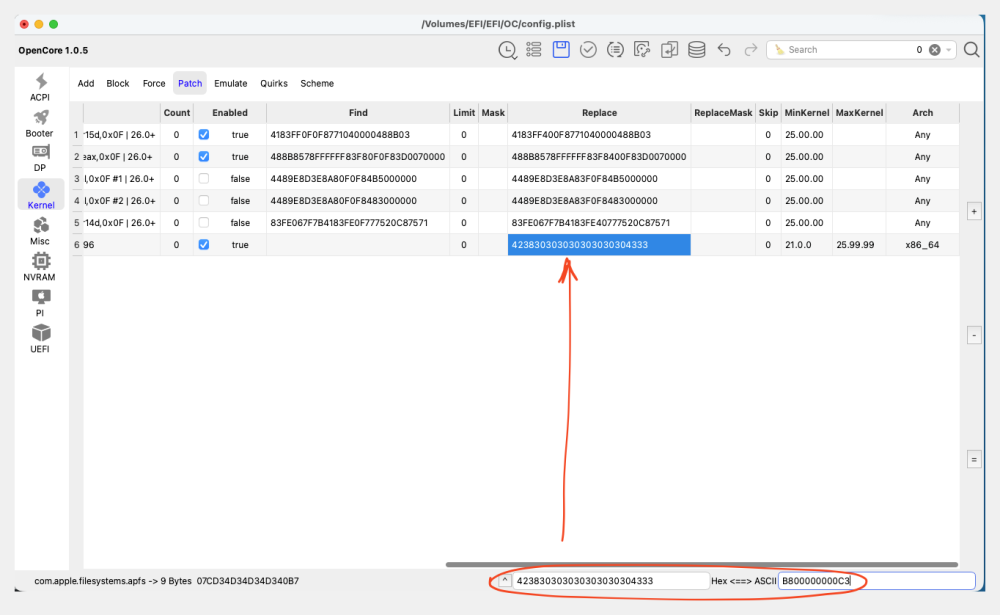1000x615 pixels.
Task: Click the equals button at right edge
Action: tap(974, 459)
